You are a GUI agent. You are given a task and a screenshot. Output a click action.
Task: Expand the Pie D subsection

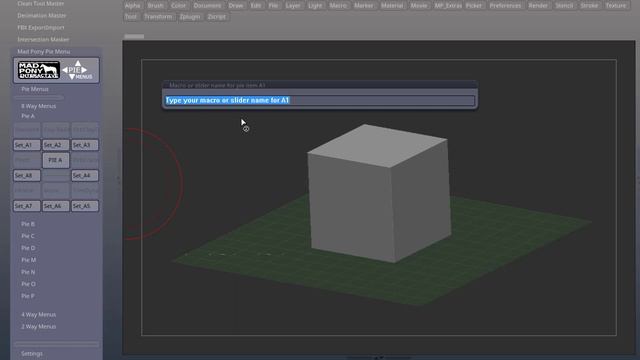(x=28, y=248)
